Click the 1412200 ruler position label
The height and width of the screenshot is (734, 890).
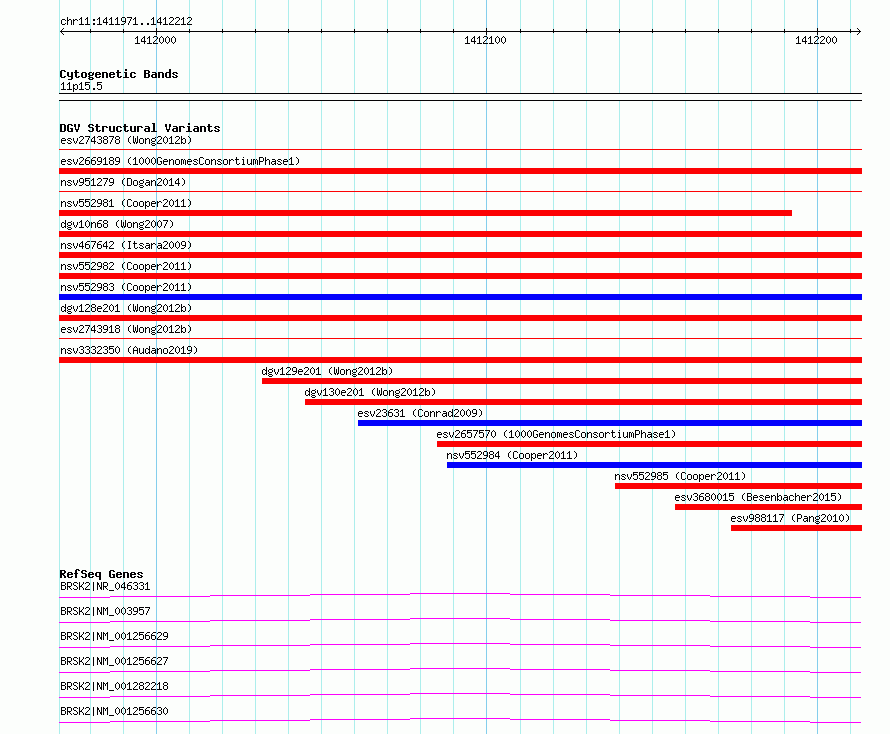point(816,40)
